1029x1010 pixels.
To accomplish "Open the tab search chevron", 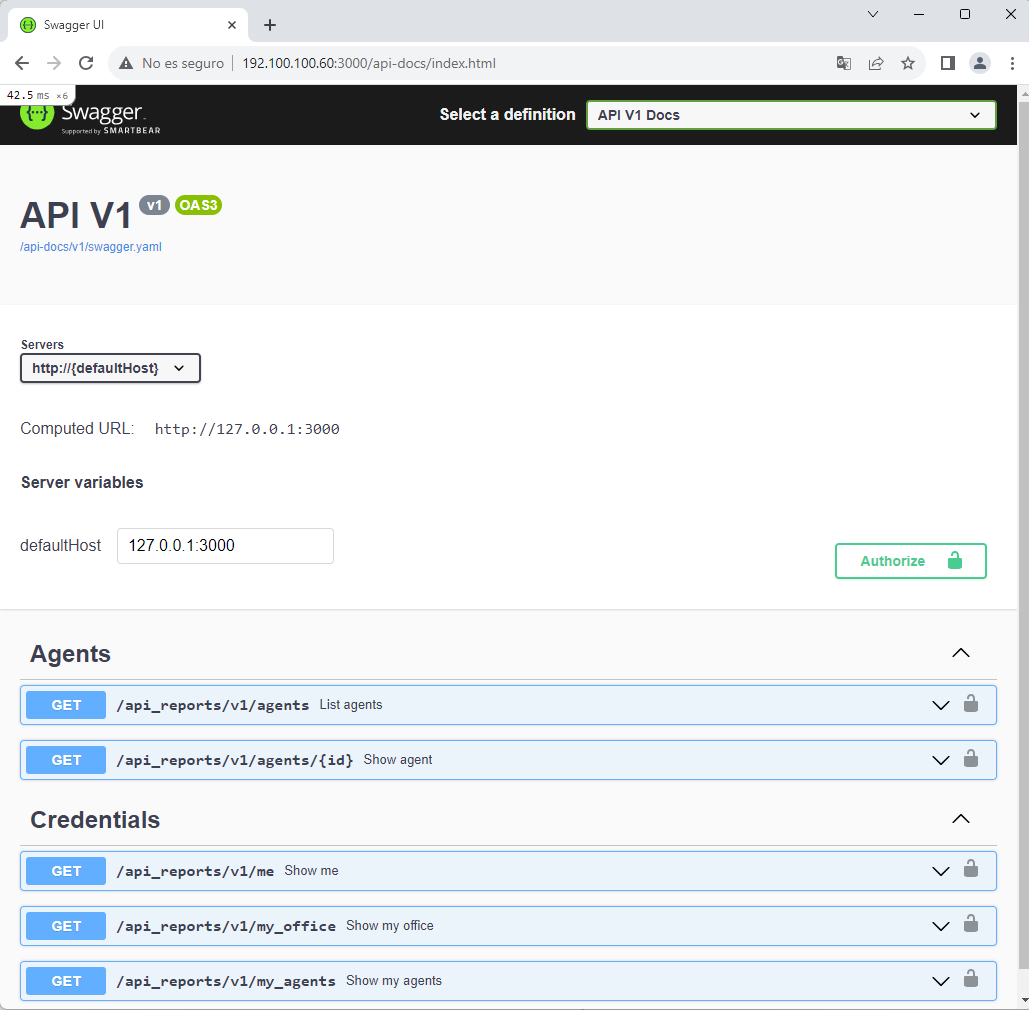I will (x=873, y=14).
